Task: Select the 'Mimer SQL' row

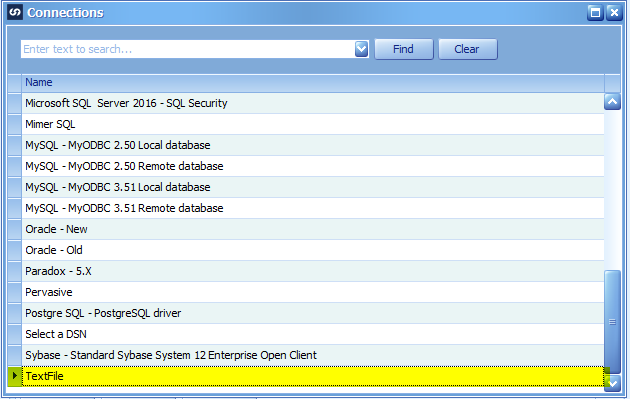Action: 313,124
